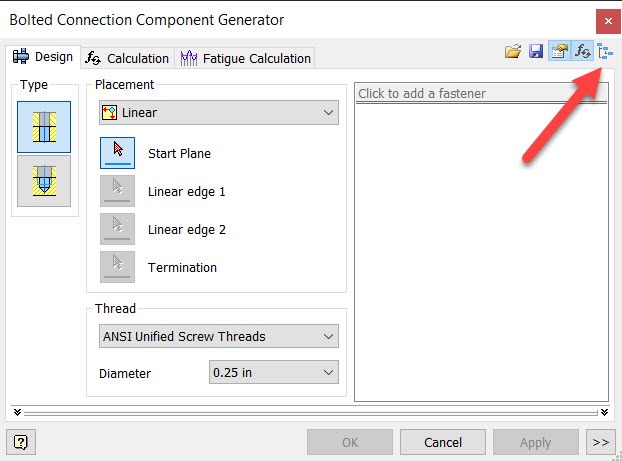This screenshot has height=461, width=622.
Task: Open the ANSI Unified Screw Threads dropdown
Action: (x=219, y=336)
